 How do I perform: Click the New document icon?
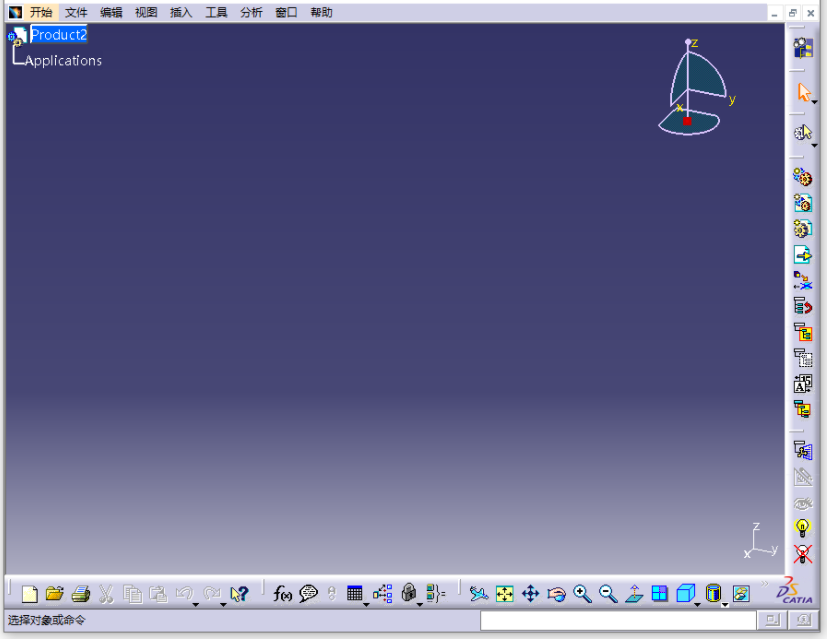point(30,594)
